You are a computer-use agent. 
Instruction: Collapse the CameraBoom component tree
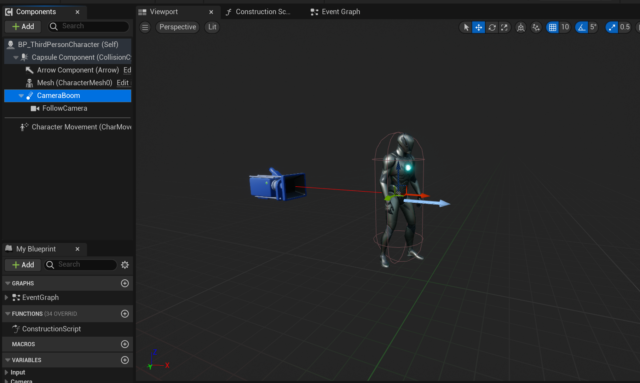(21, 96)
